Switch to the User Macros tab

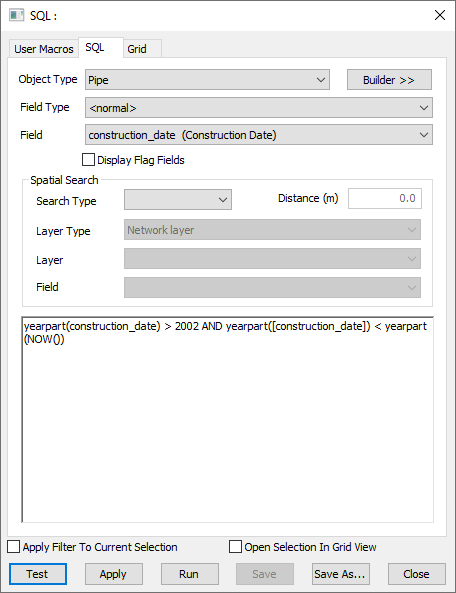(x=43, y=49)
